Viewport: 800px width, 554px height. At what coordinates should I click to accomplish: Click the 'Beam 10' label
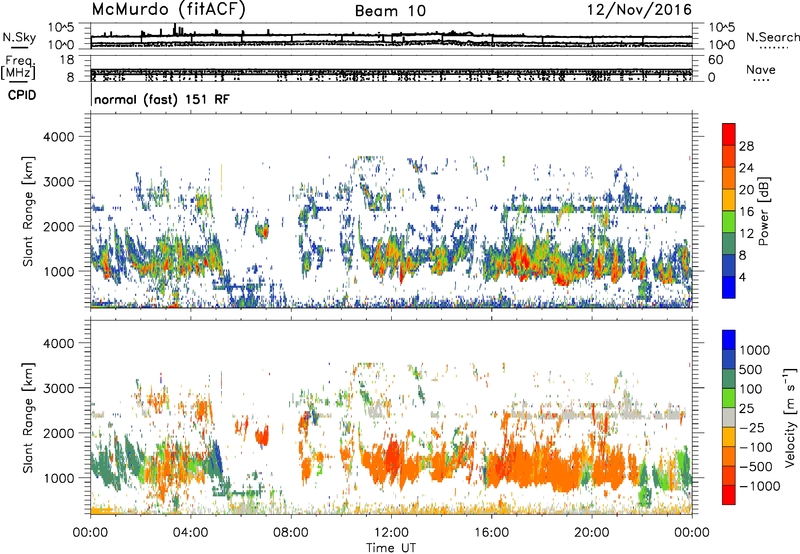tap(390, 11)
